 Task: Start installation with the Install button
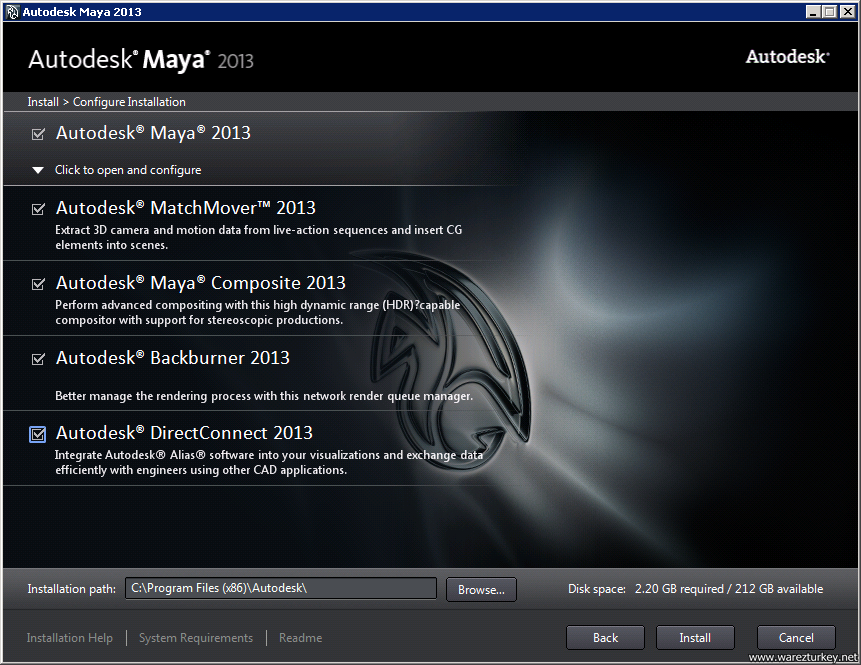click(x=695, y=638)
